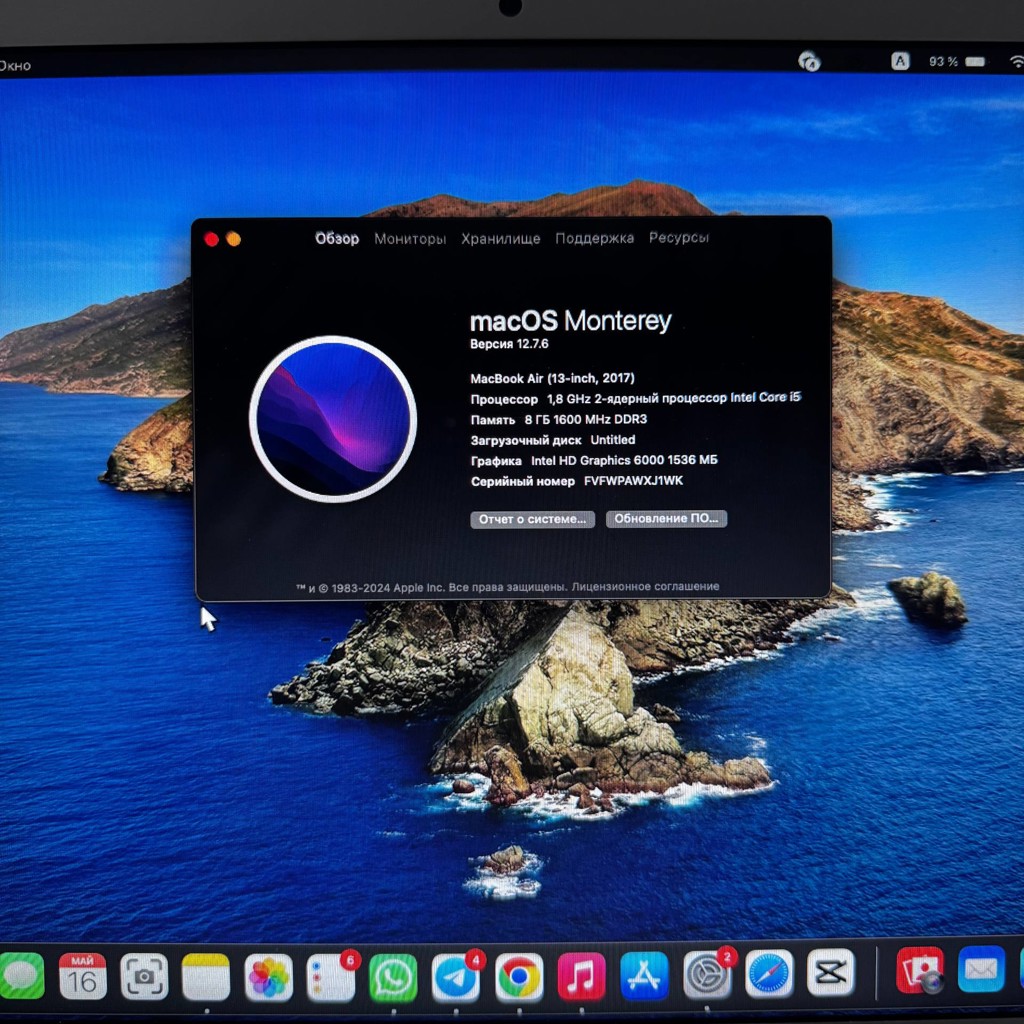Click the round menu bar icon with badge 4
Image resolution: width=1024 pixels, height=1024 pixels.
pyautogui.click(x=808, y=61)
